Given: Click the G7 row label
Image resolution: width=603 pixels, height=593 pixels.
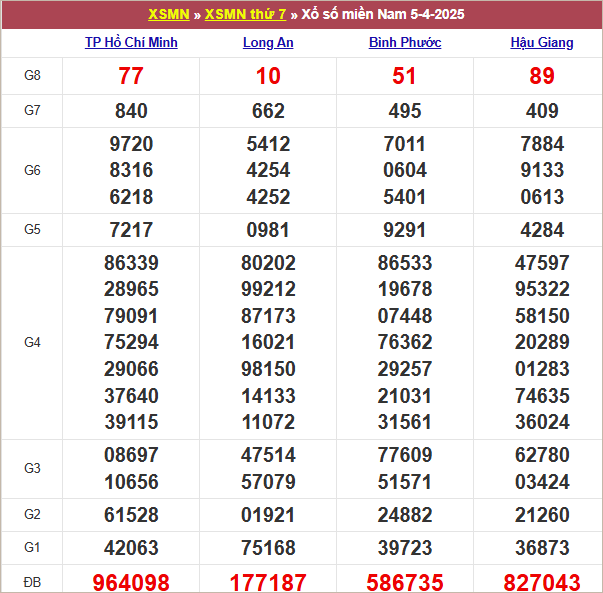Looking at the screenshot, I should click(32, 111).
